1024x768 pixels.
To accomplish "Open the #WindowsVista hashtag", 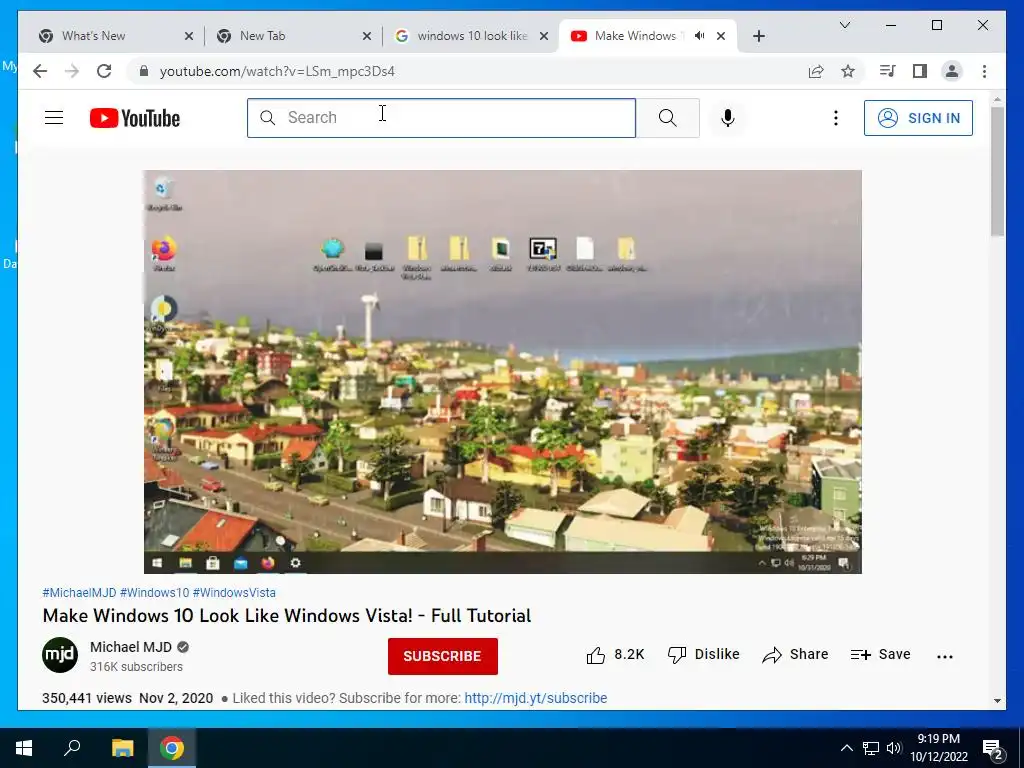I will (234, 592).
